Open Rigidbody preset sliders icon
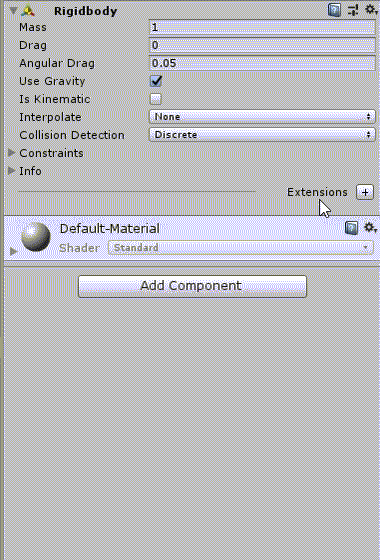 [x=353, y=10]
